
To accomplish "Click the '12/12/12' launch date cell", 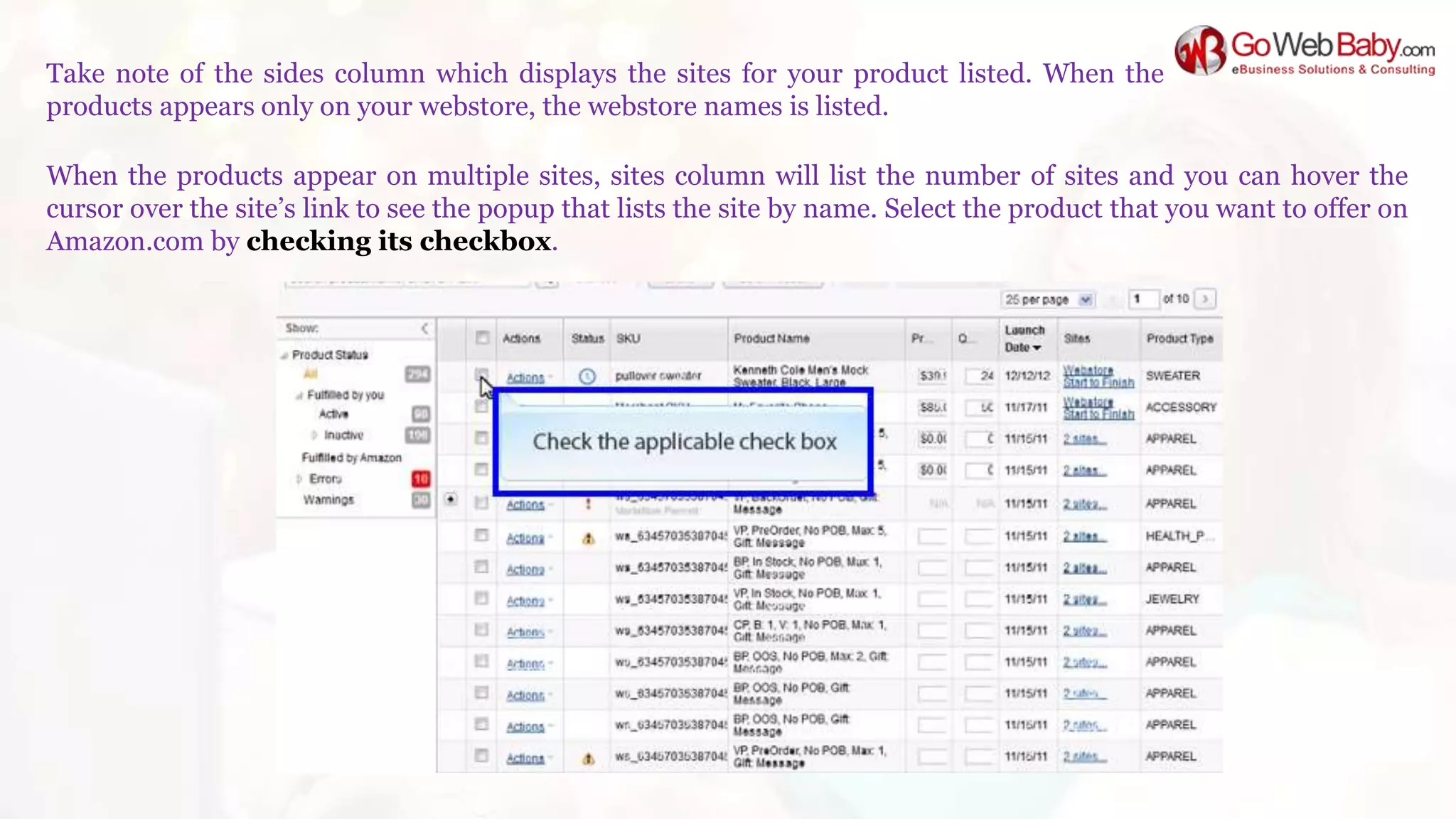I will [1027, 375].
